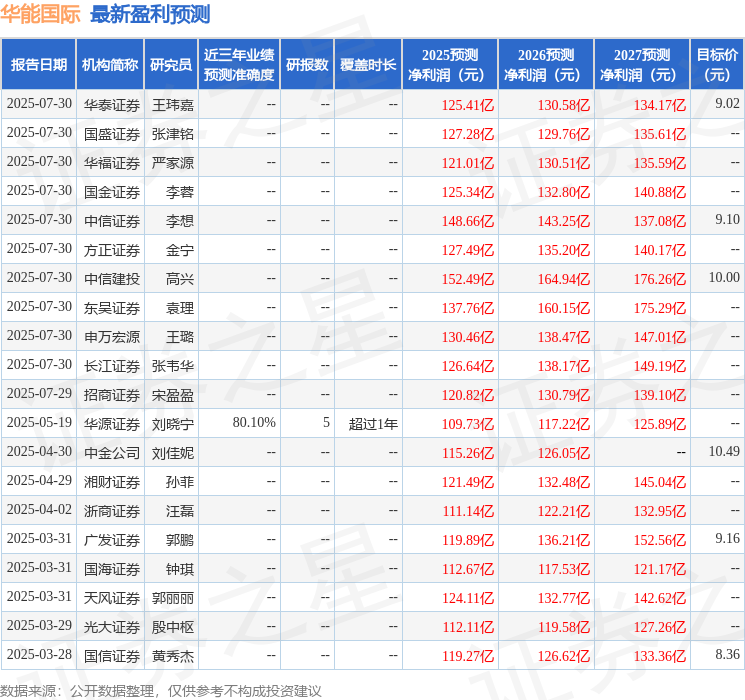The image size is (745, 700).
Task: Click target price 9.16
Action: [x=727, y=538]
